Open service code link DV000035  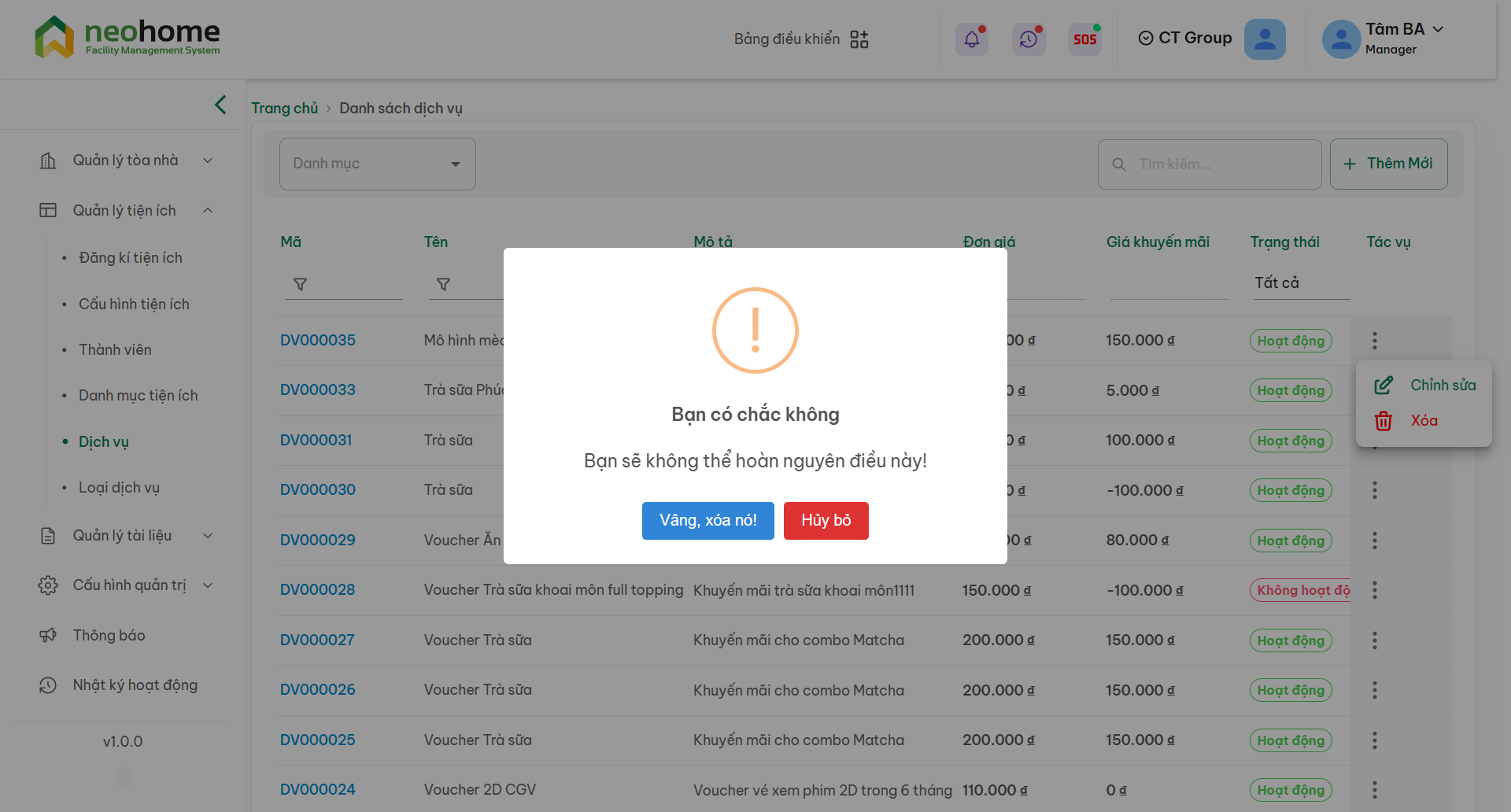[x=318, y=341]
